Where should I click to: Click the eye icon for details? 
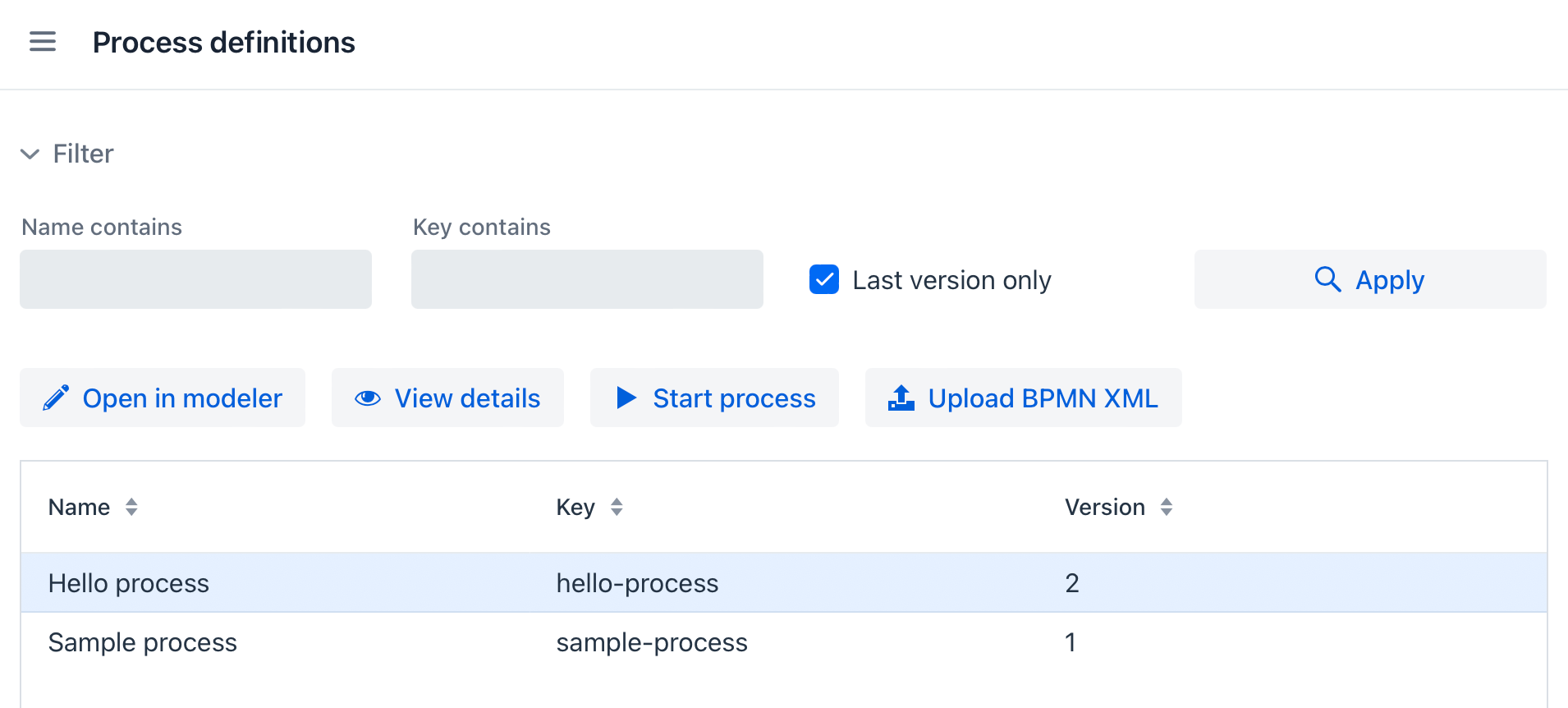[x=367, y=398]
